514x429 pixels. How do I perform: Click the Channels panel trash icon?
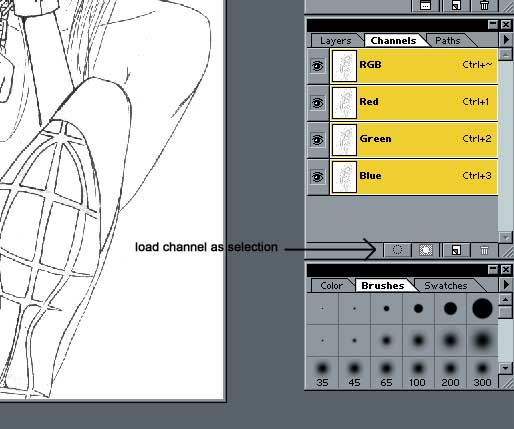(x=484, y=250)
